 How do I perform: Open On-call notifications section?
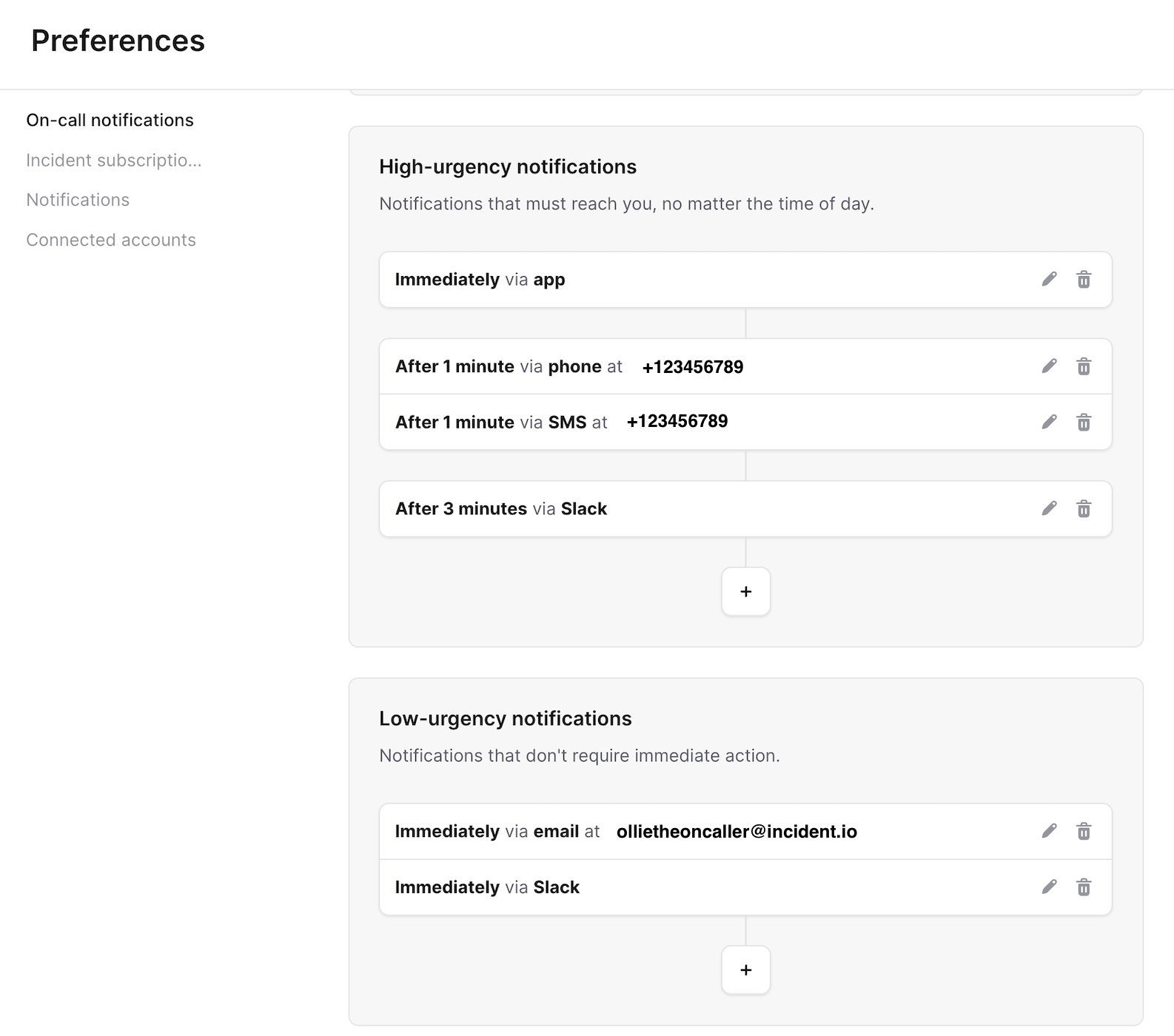(x=110, y=120)
